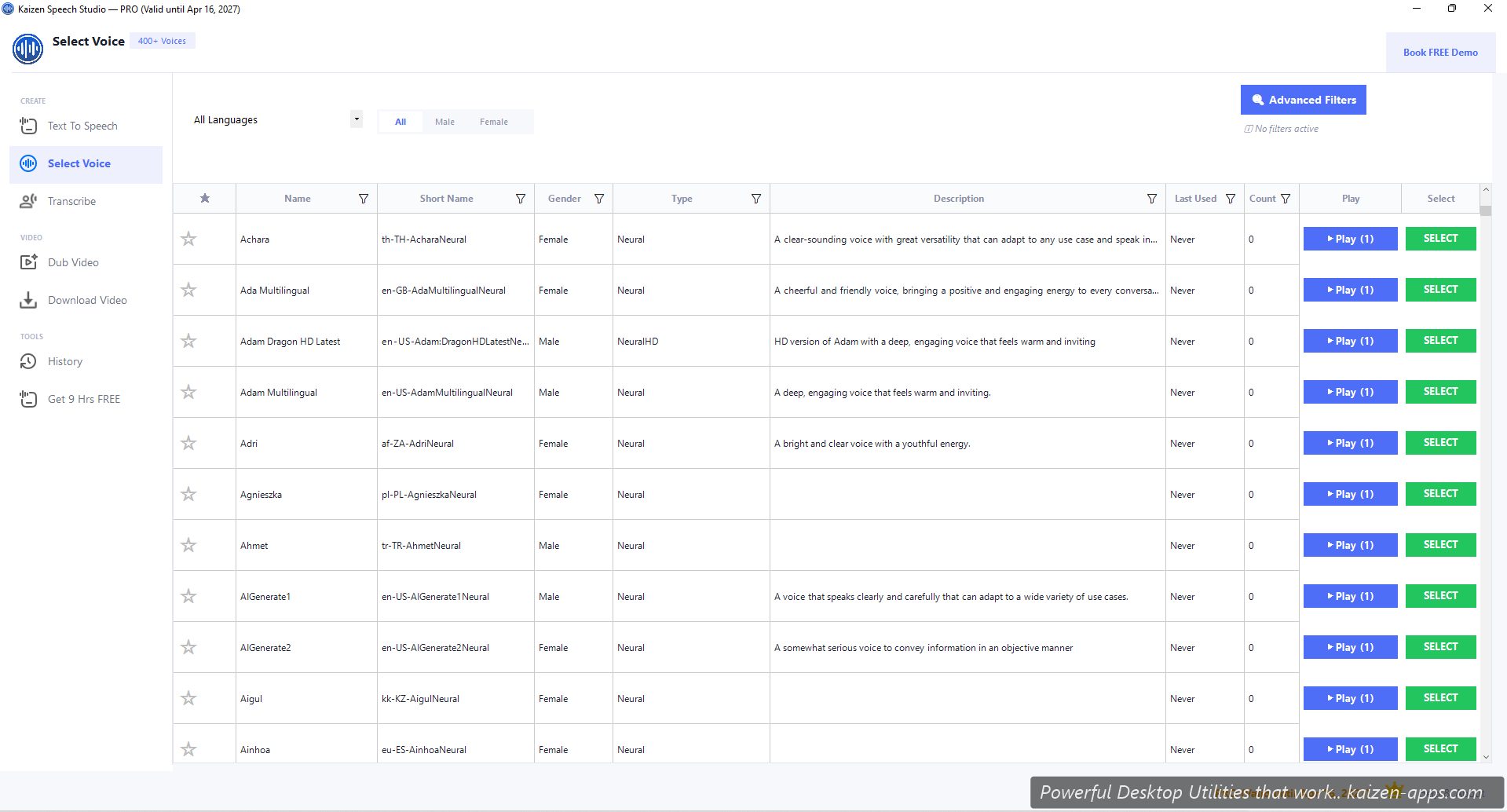1507x812 pixels.
Task: Click Get 9 Hrs FREE icon
Action: click(28, 399)
